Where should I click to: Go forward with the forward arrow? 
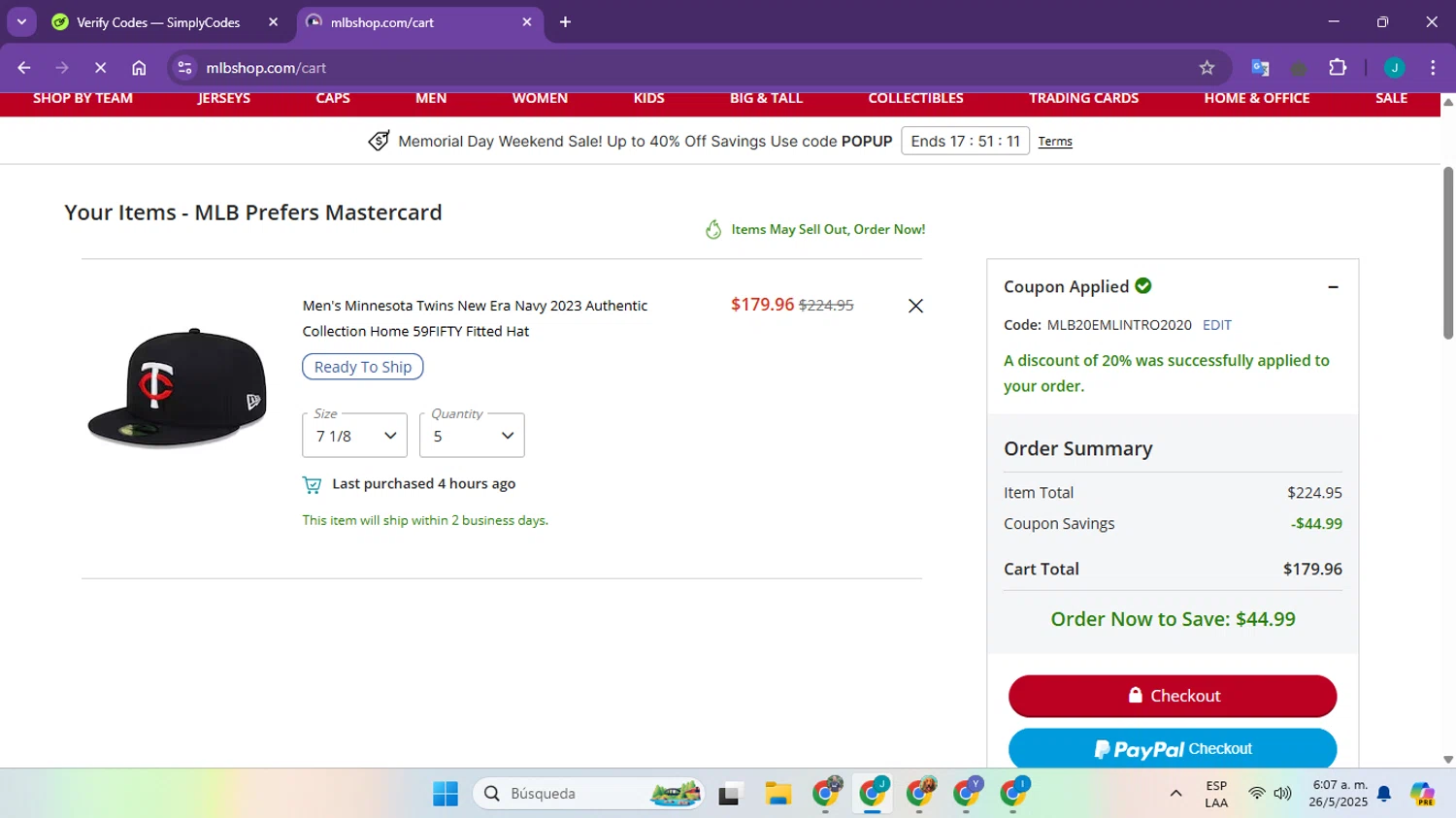(x=62, y=68)
